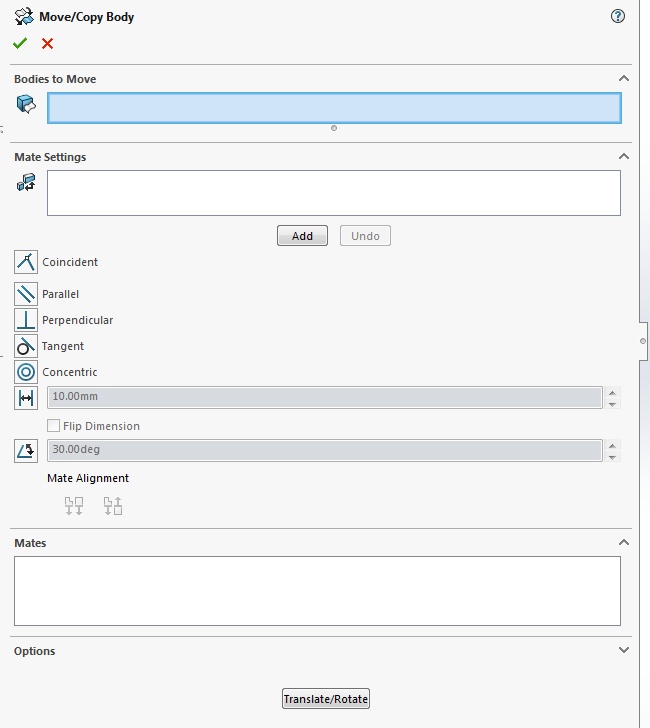
Task: Click the Bodies to Move body icon
Action: [x=26, y=104]
